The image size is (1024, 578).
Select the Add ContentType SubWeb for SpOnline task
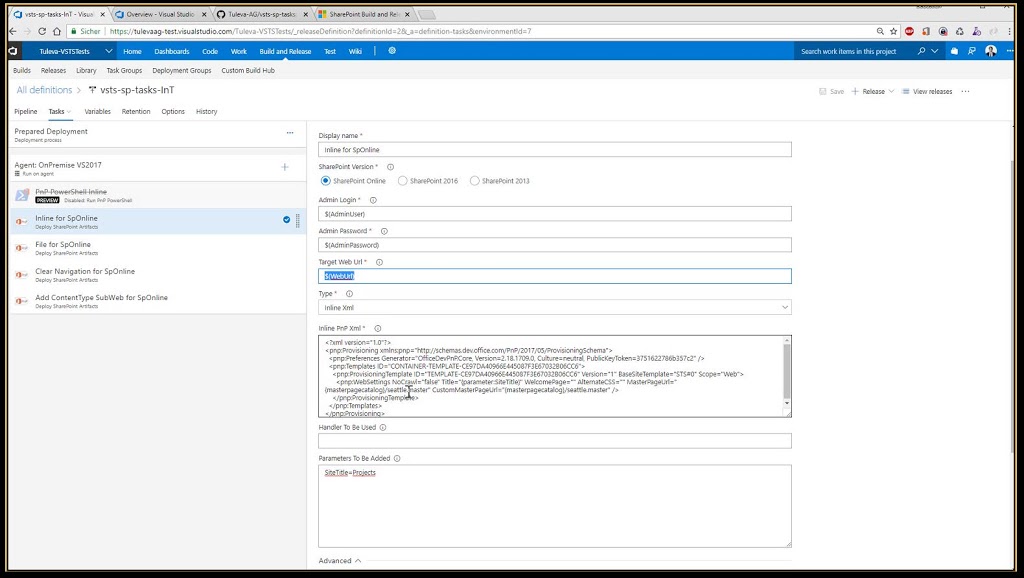coord(158,300)
